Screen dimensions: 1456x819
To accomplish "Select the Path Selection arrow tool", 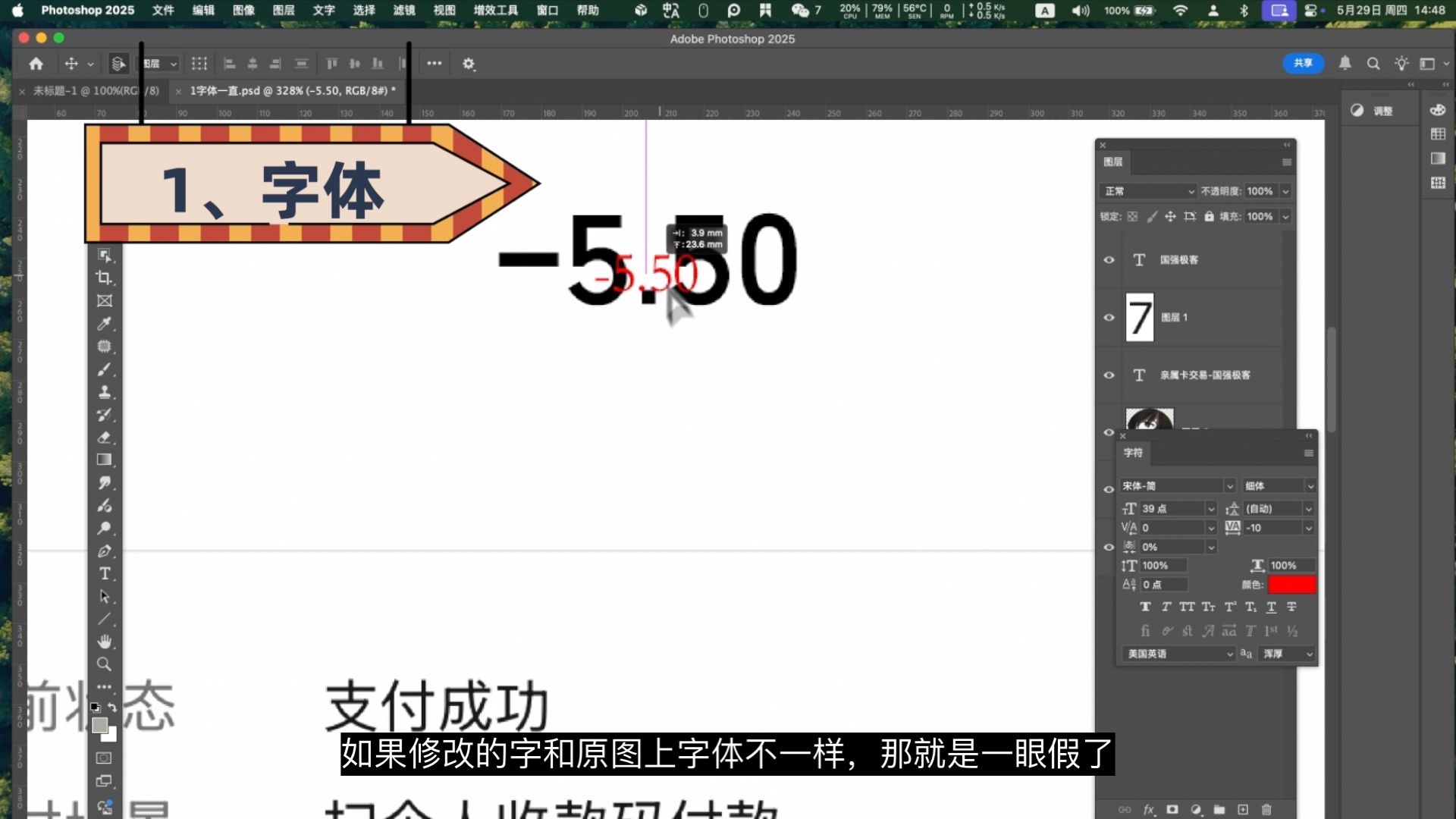I will pos(104,597).
